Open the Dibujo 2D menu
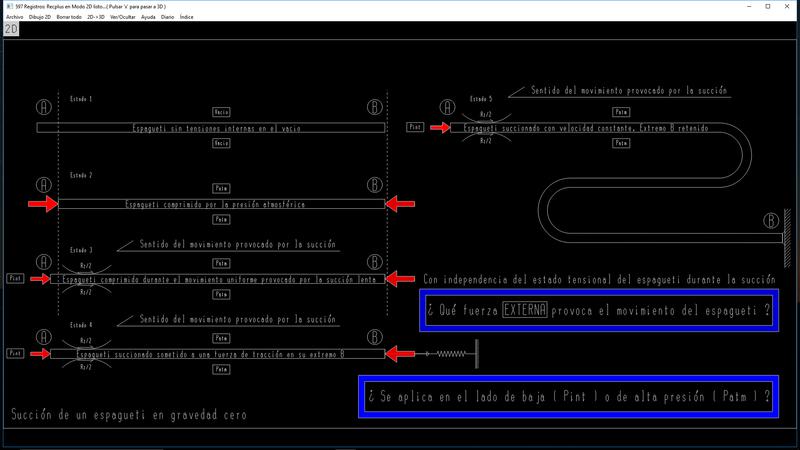800x450 pixels. point(40,17)
